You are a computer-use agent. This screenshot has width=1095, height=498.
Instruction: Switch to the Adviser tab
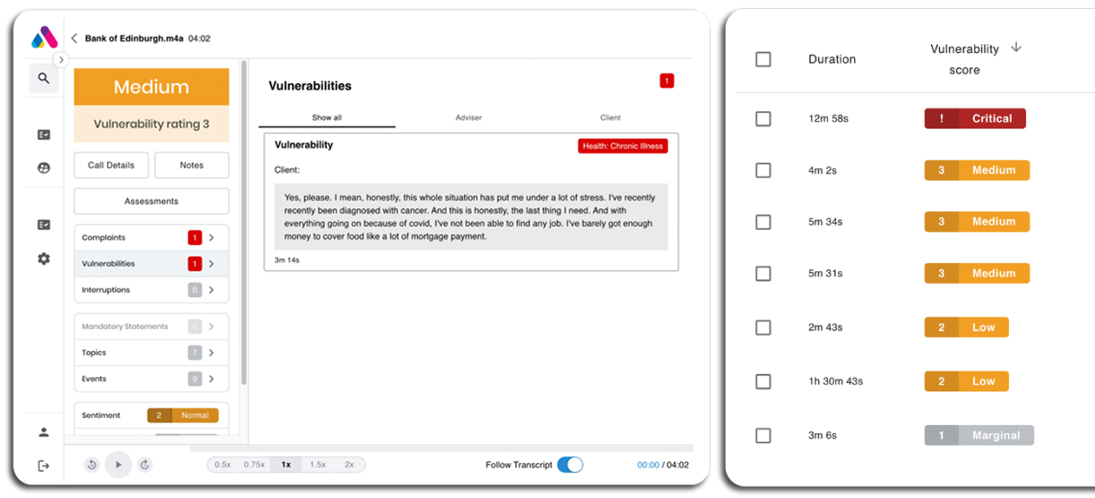click(x=469, y=118)
